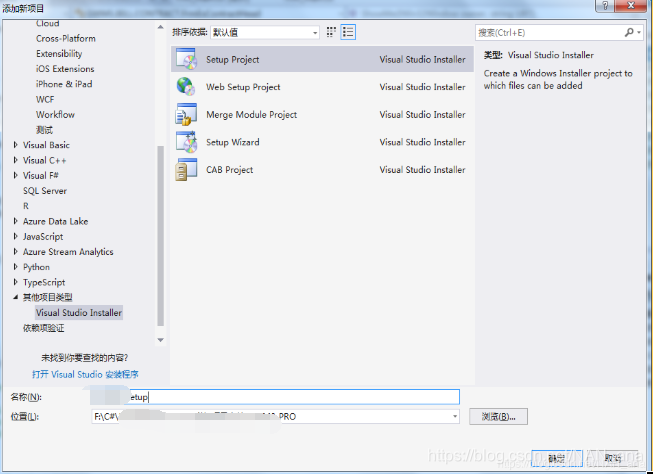653x474 pixels.
Task: Close the 添加新项目 dialog
Action: pos(631,5)
